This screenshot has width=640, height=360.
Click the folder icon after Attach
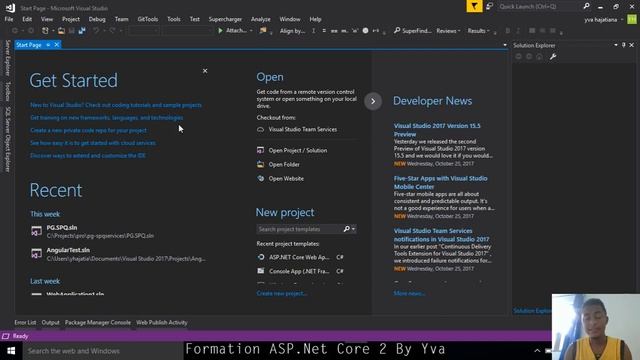coord(263,31)
